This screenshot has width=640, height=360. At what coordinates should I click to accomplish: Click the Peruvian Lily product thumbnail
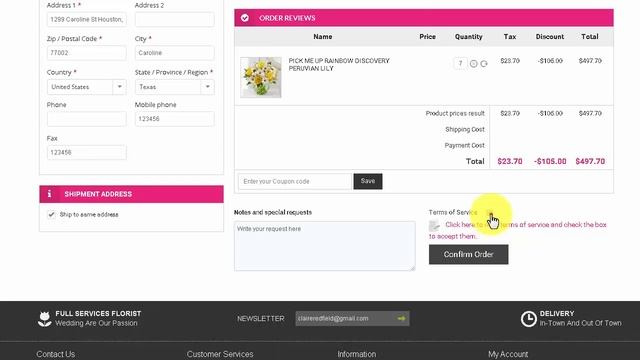(x=261, y=77)
